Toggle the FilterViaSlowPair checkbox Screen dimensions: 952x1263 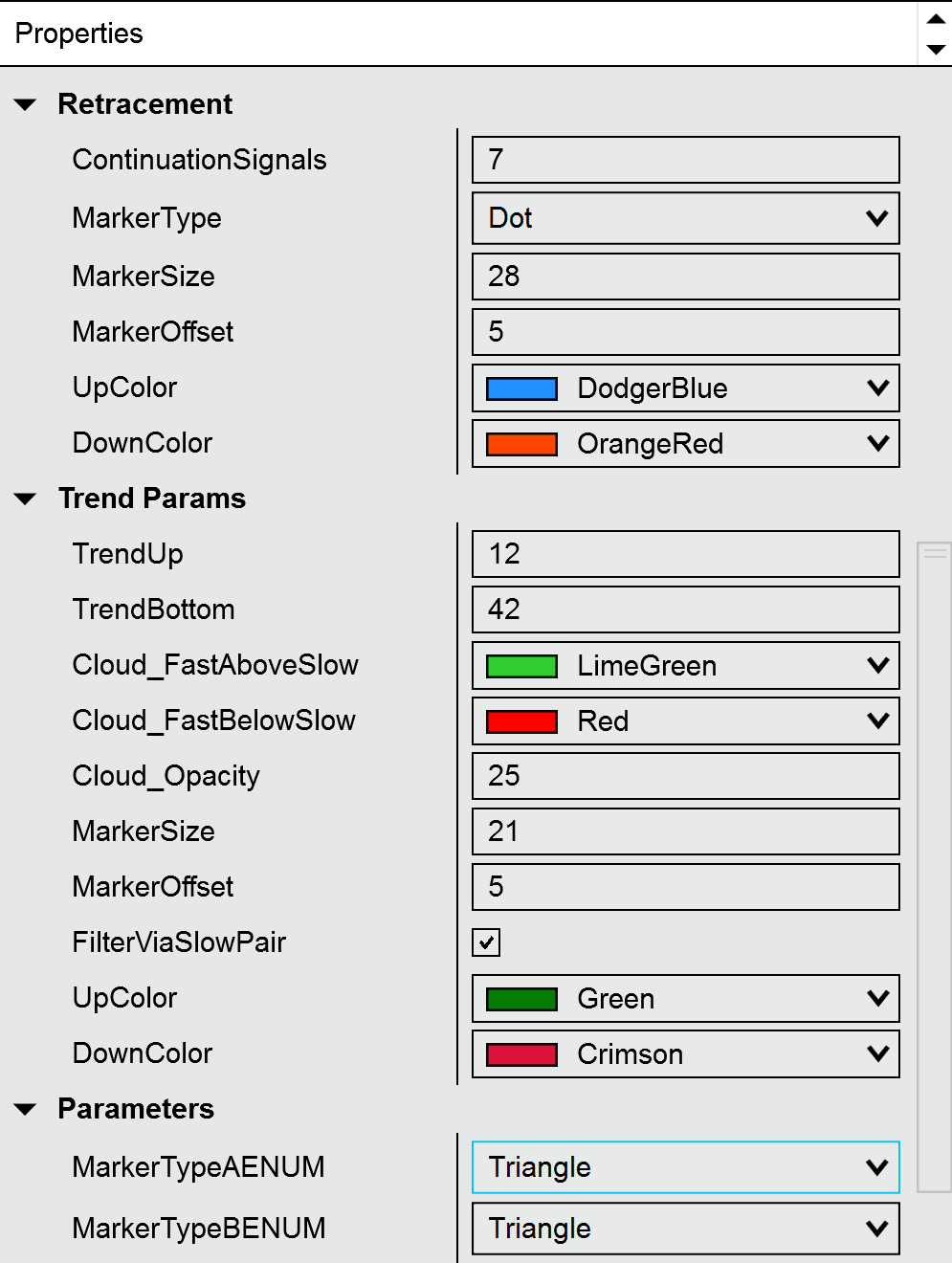click(486, 942)
